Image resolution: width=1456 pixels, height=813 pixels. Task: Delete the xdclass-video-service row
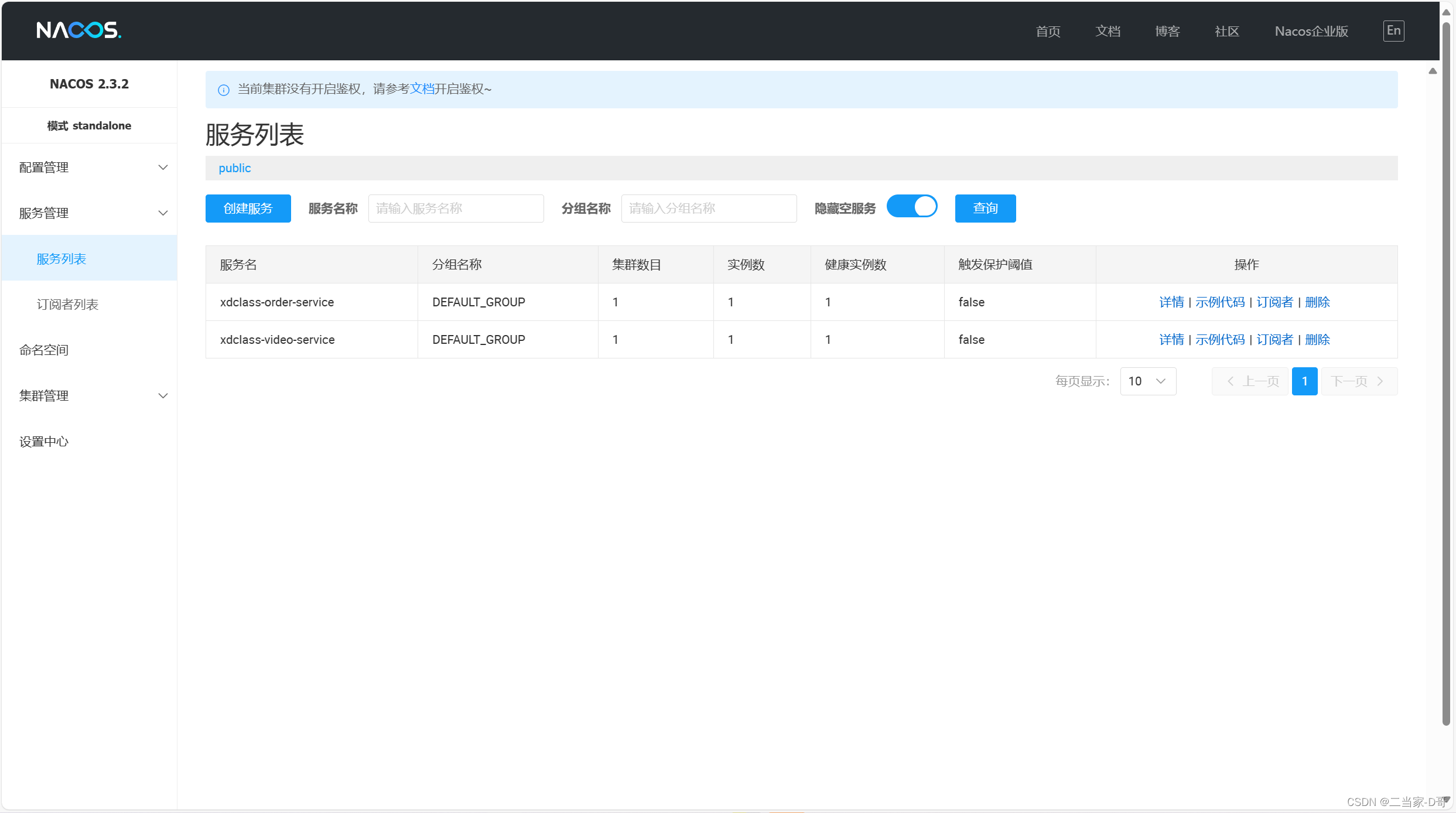pos(1317,340)
